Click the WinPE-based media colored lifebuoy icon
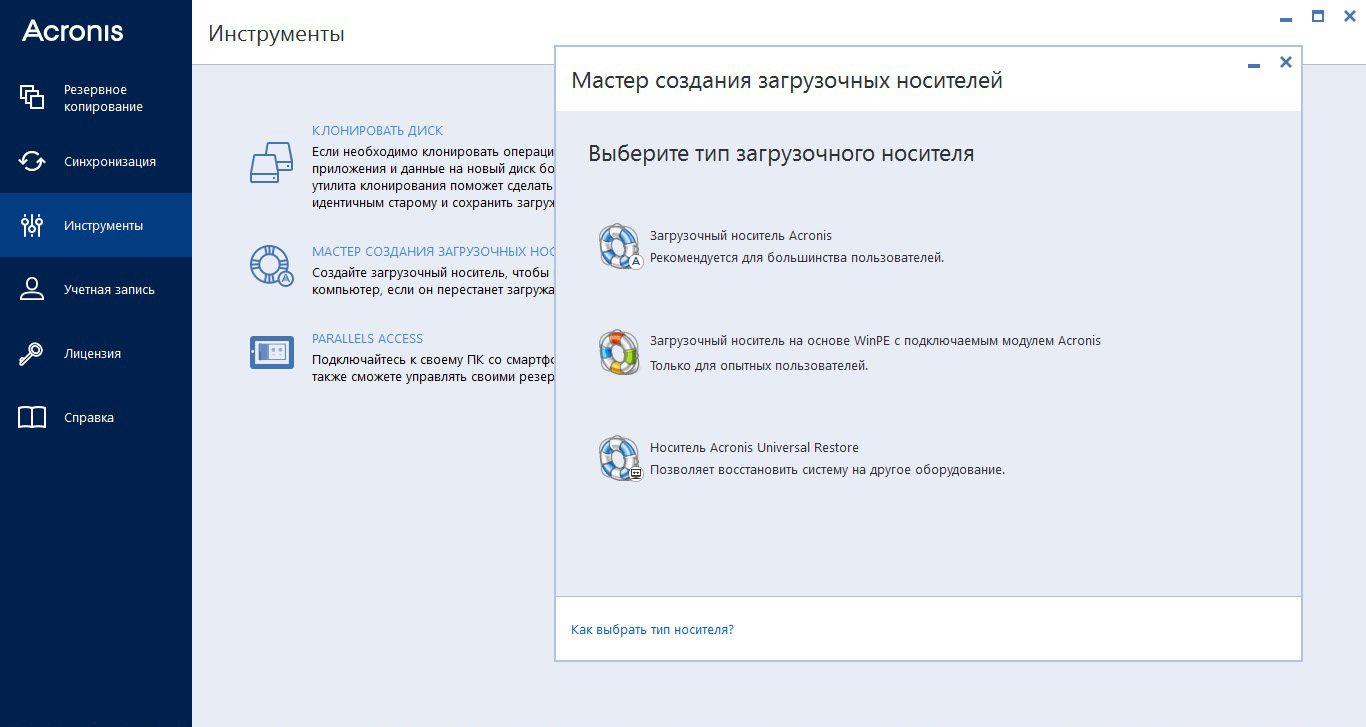Screen dimensions: 1366x727 point(619,352)
